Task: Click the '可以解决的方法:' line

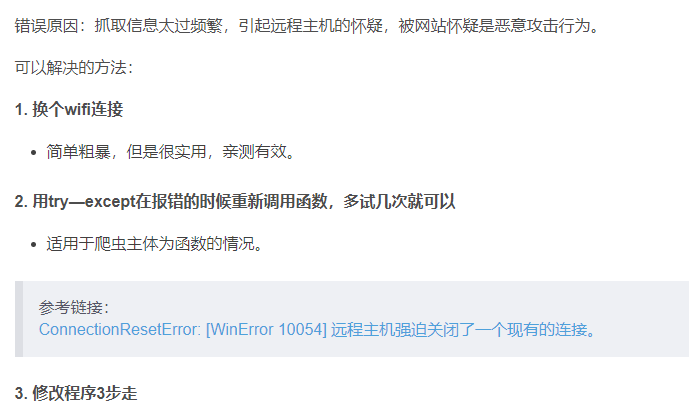Action: pos(74,68)
